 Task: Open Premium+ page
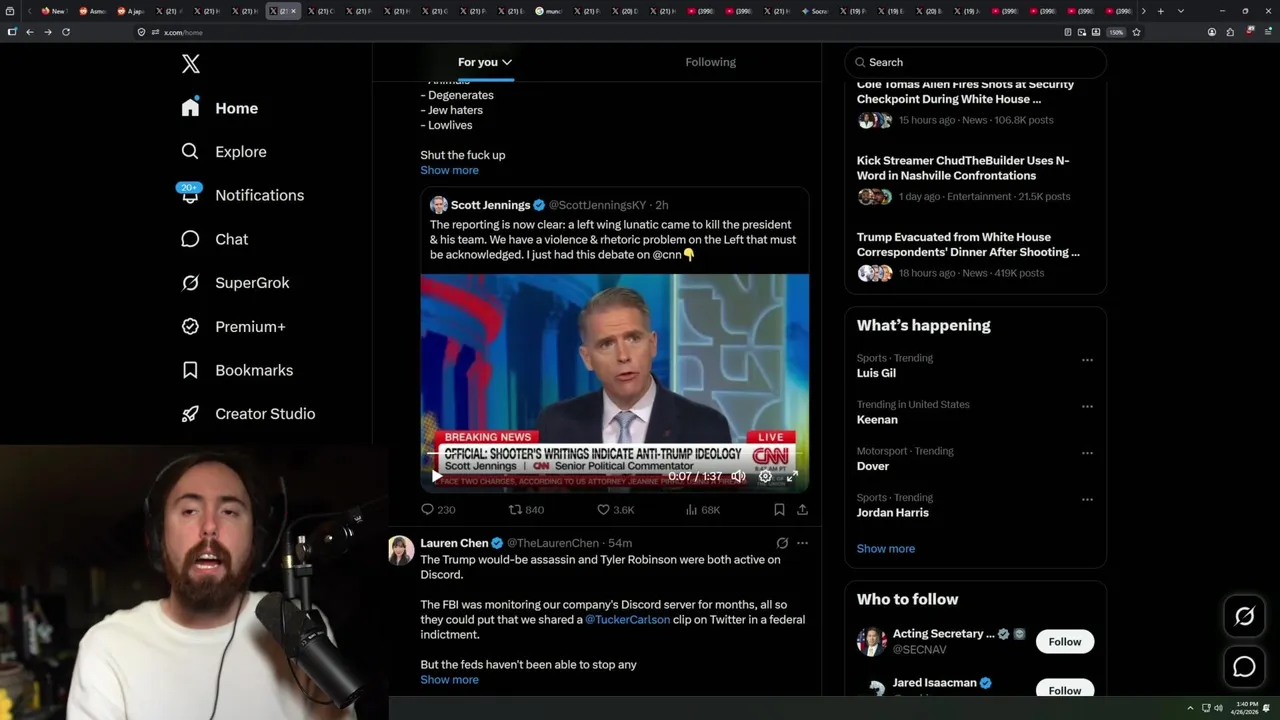tap(233, 327)
